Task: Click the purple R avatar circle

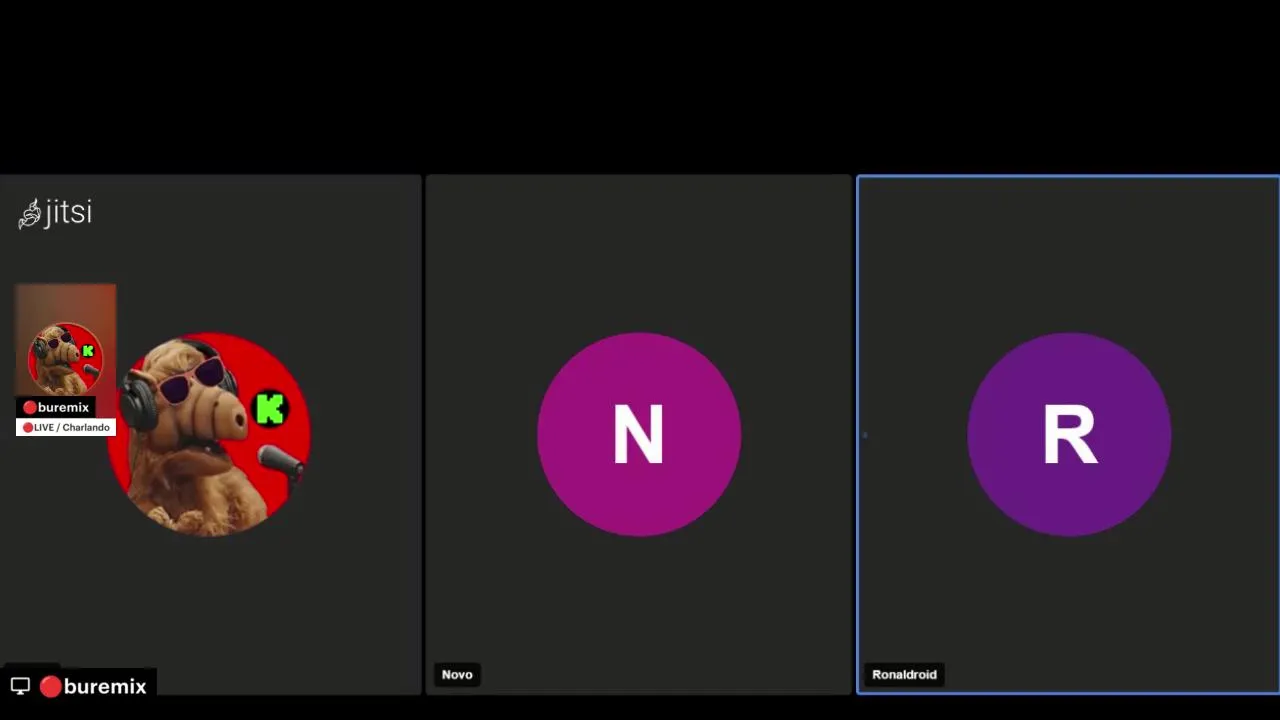Action: [1069, 434]
